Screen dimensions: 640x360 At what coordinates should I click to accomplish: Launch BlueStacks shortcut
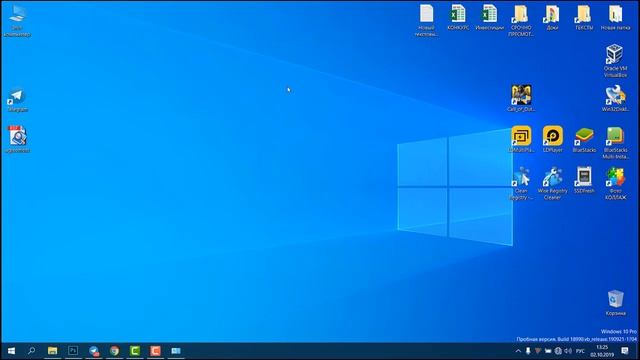584,139
